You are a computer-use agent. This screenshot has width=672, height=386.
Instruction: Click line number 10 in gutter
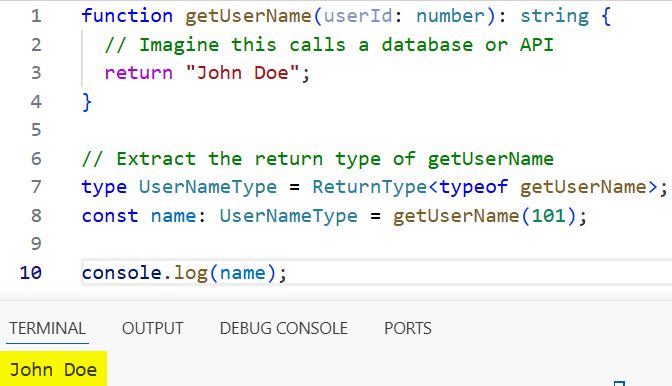31,272
